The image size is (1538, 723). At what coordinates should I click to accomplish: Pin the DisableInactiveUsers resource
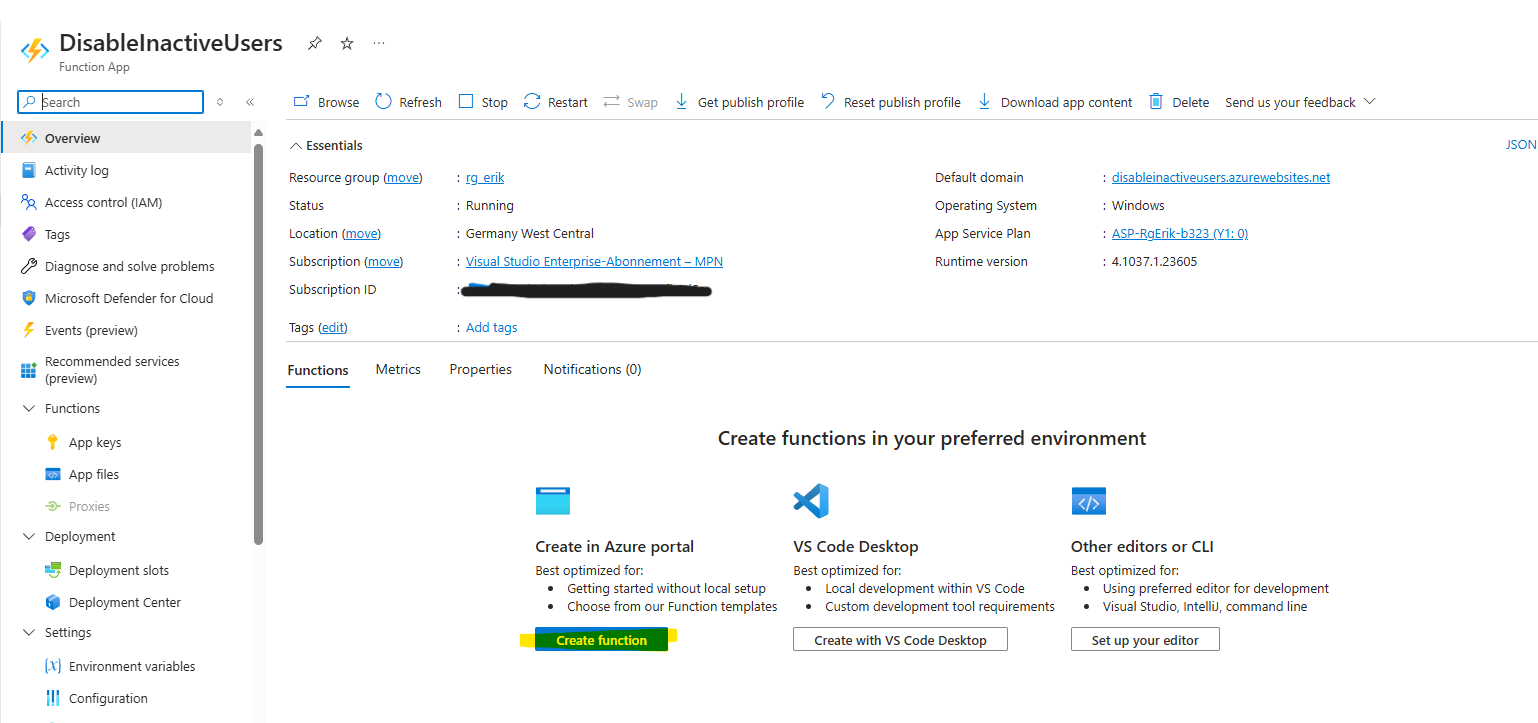pos(315,44)
